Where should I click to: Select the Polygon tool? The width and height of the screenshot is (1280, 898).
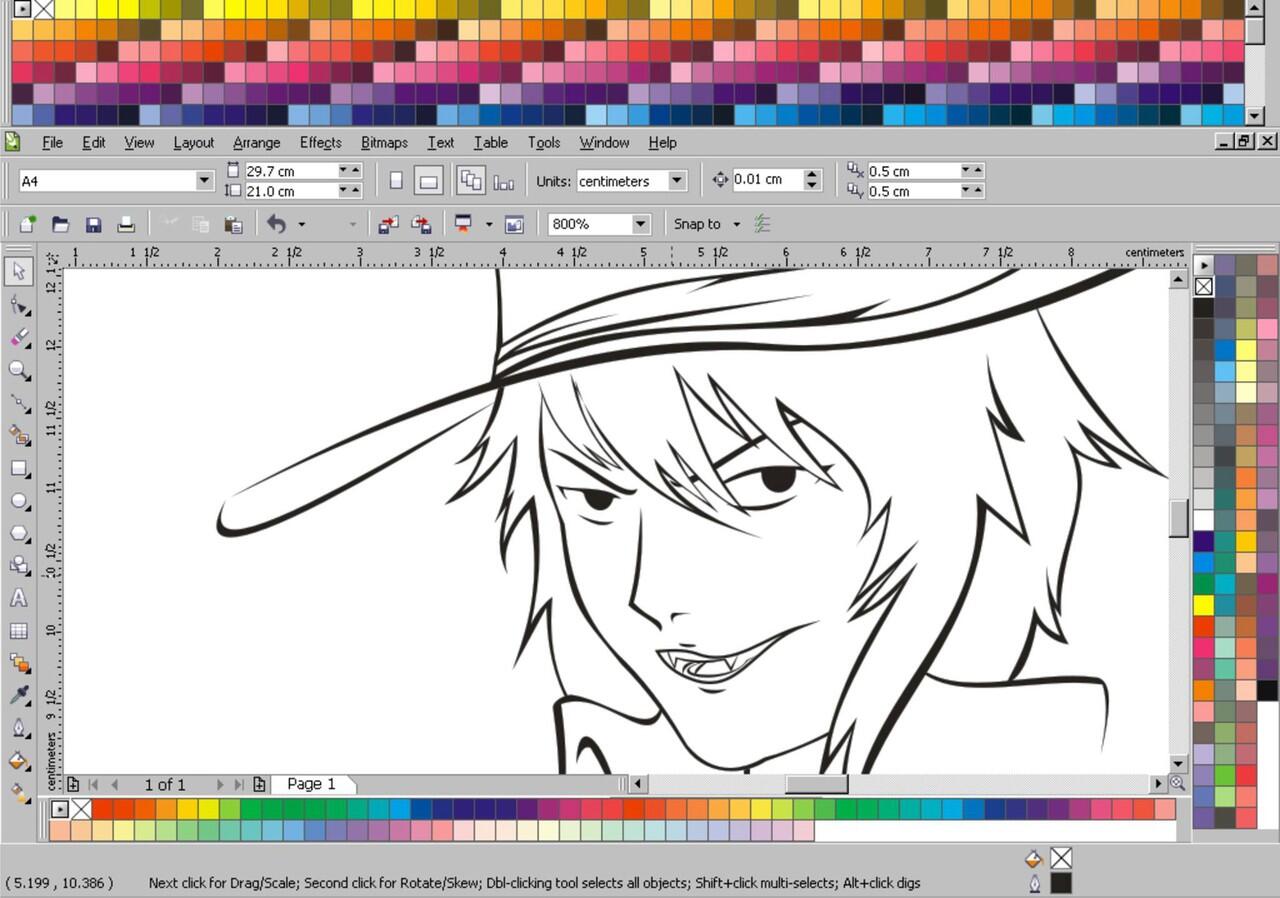[x=19, y=533]
